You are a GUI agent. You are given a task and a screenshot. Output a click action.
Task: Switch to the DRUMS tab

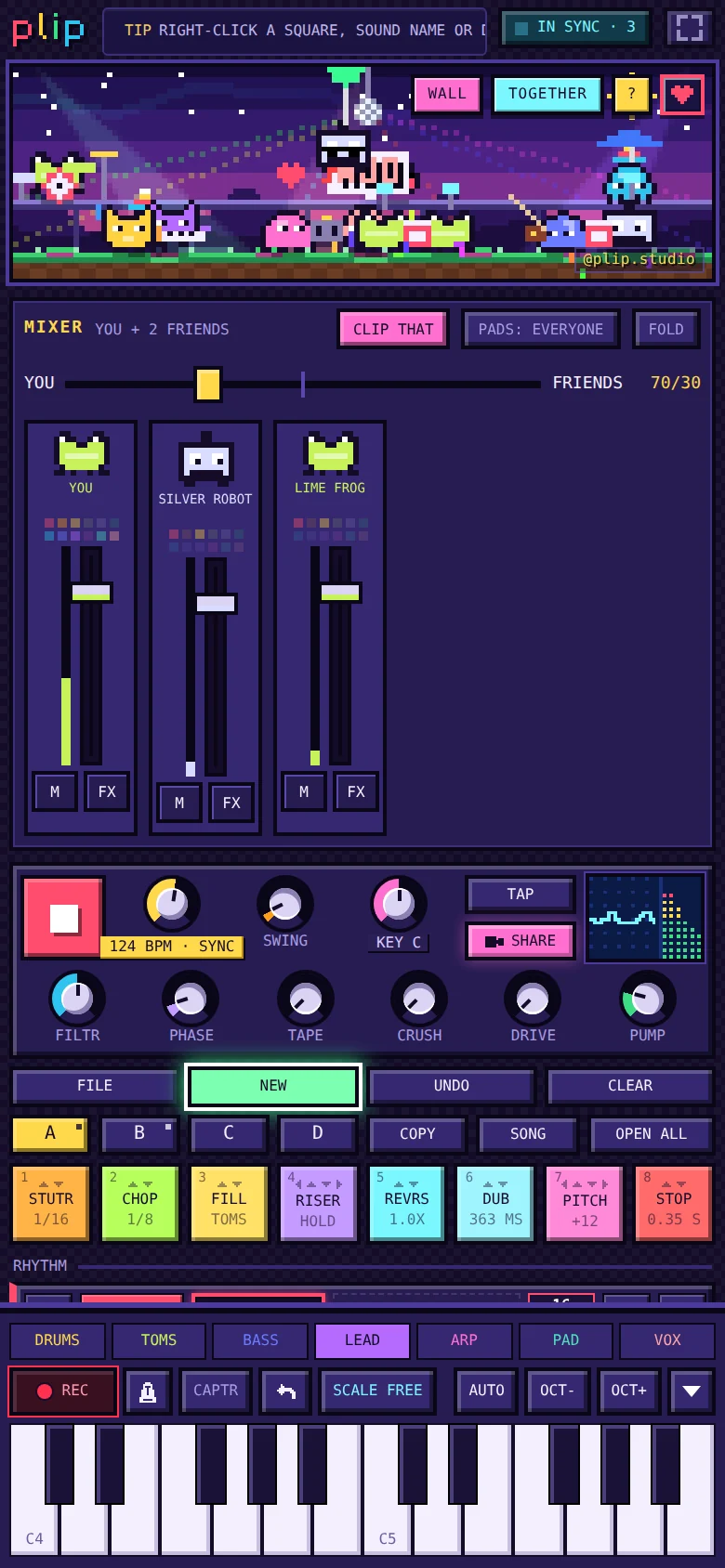point(58,1340)
